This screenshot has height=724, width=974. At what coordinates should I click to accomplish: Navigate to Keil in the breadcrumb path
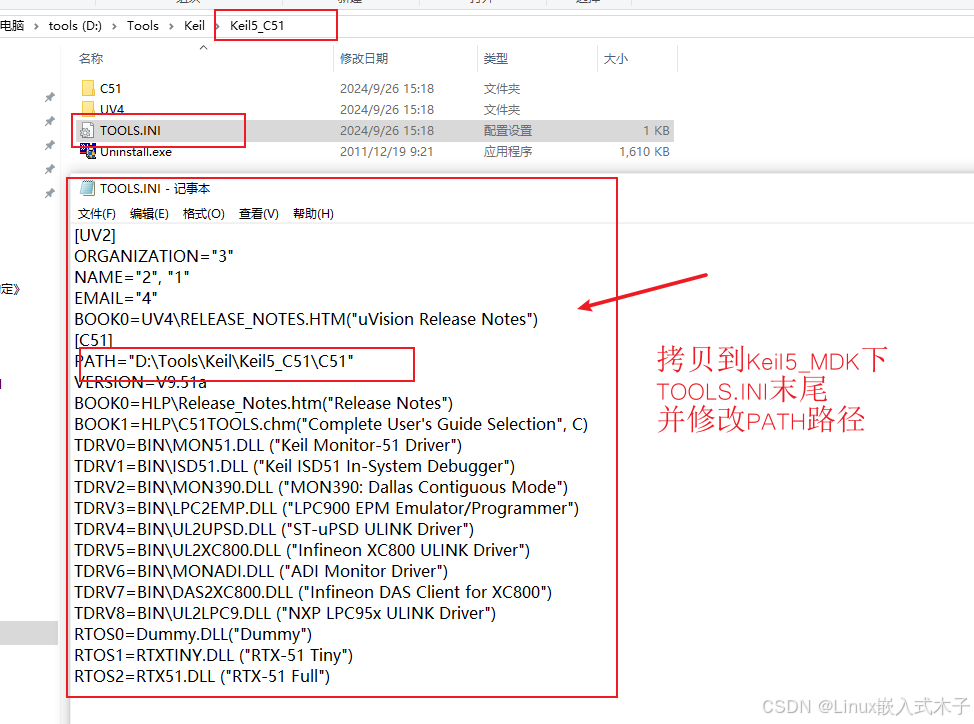click(x=194, y=26)
